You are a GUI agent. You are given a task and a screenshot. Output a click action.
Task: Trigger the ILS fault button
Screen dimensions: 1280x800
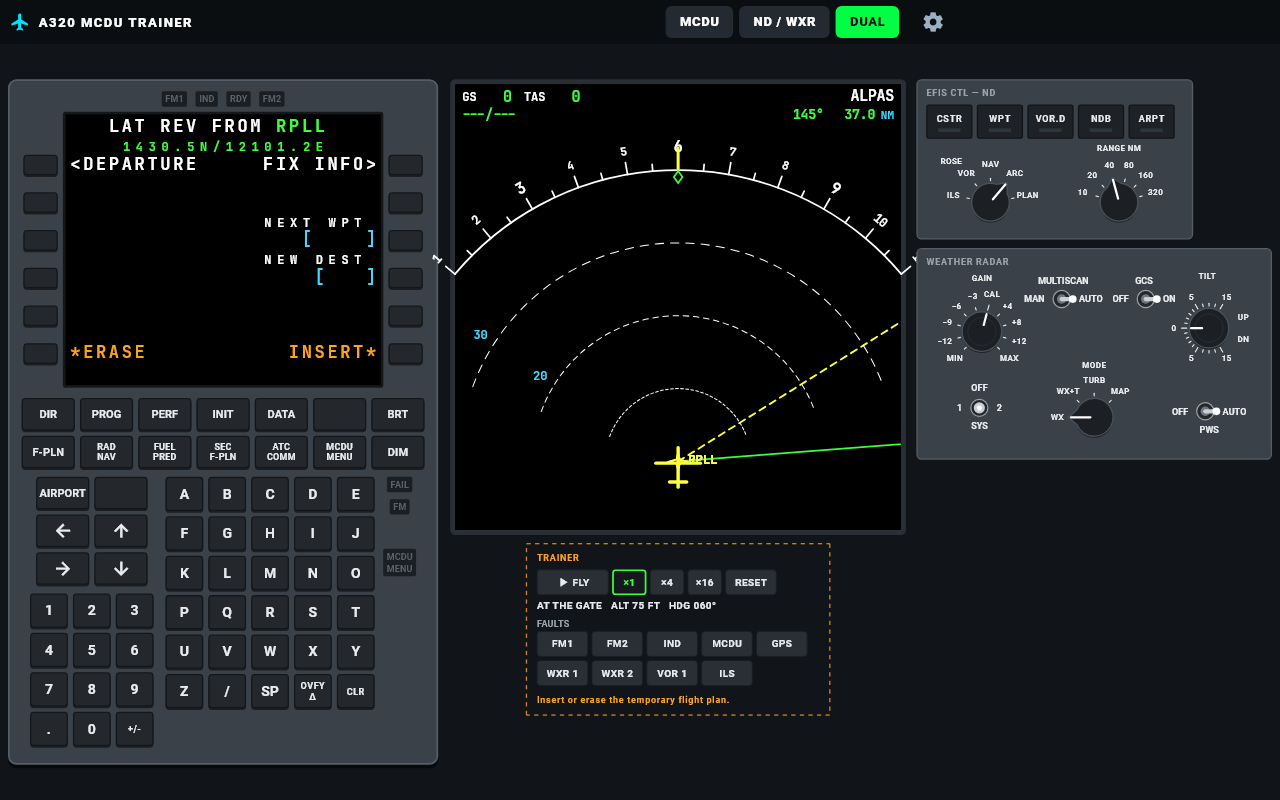[727, 673]
